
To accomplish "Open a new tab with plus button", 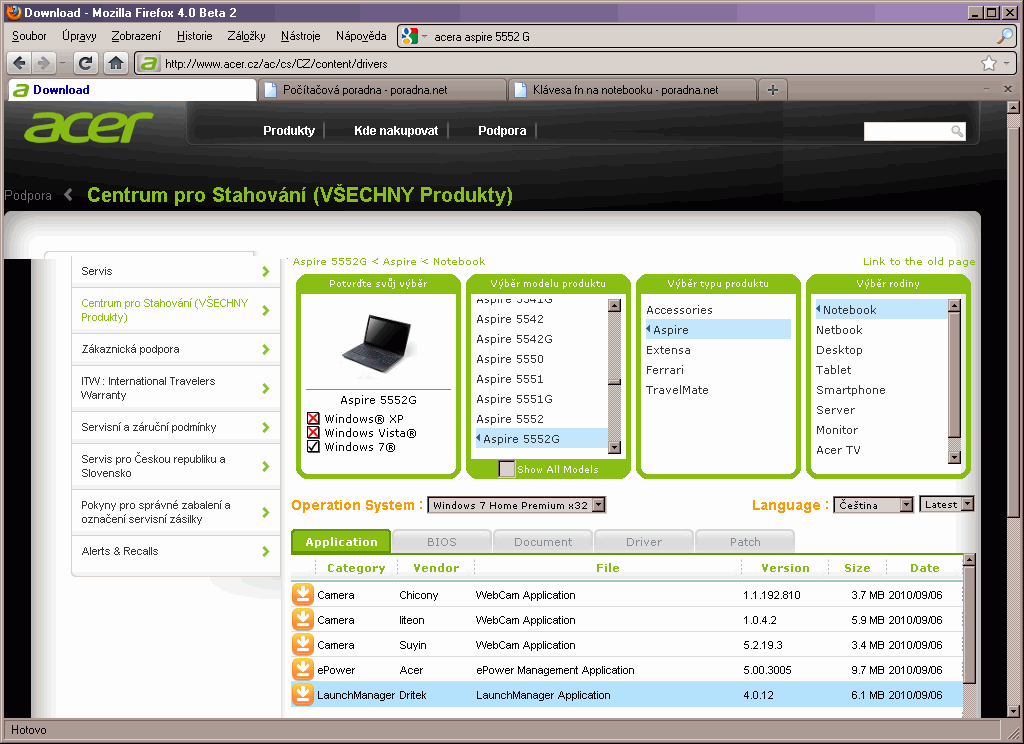I will point(773,90).
